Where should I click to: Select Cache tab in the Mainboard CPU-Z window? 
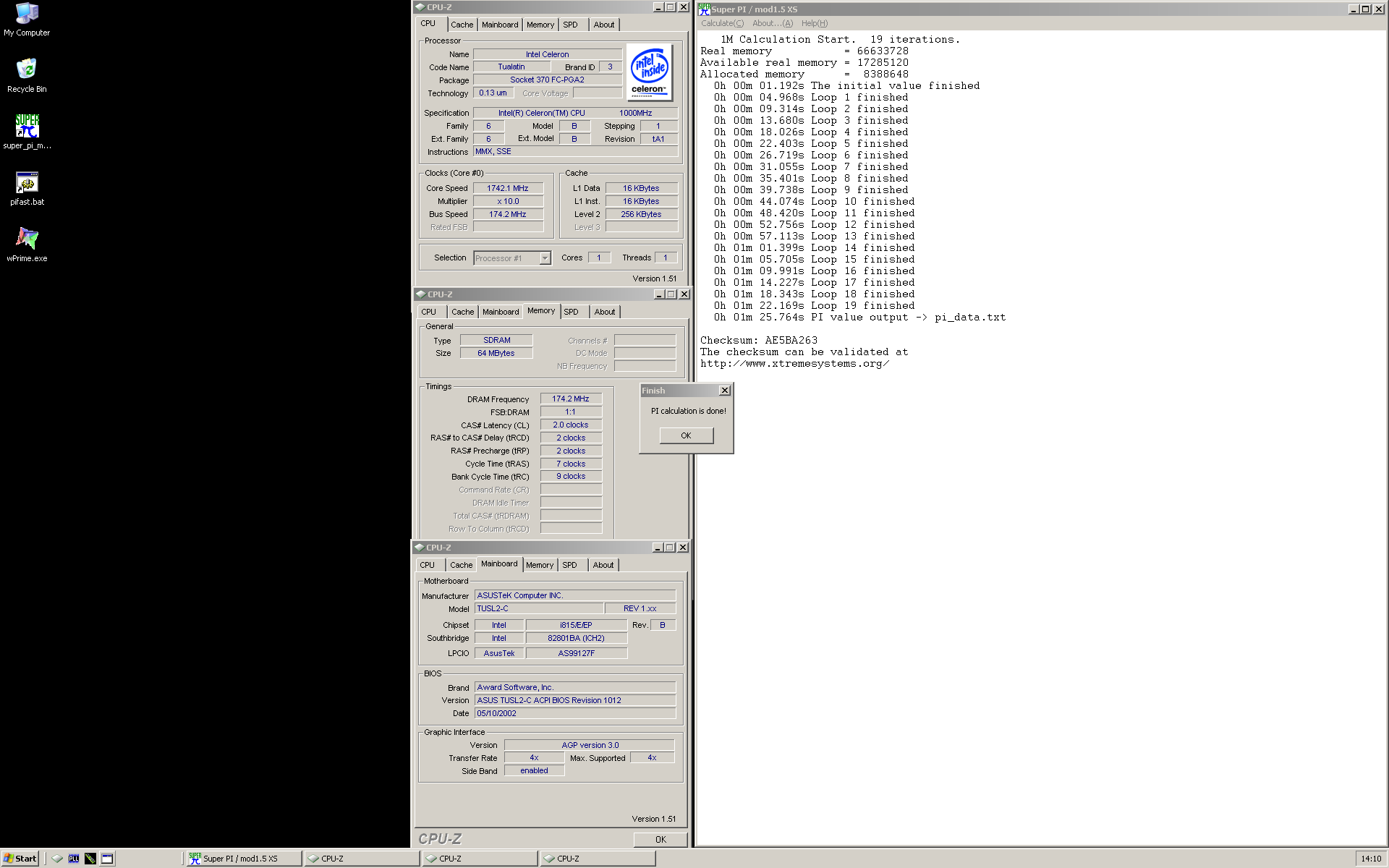pos(462,565)
